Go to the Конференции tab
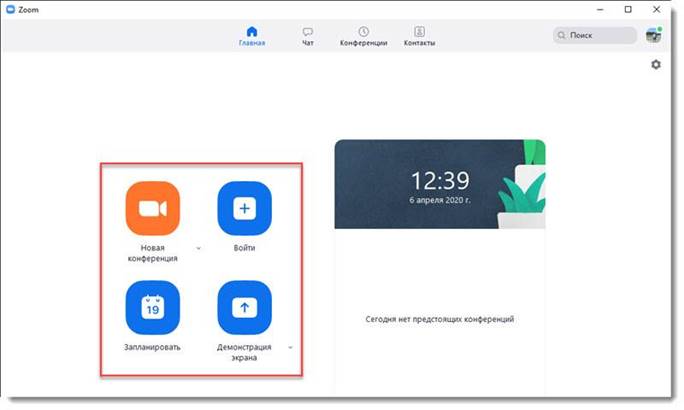 tap(363, 36)
